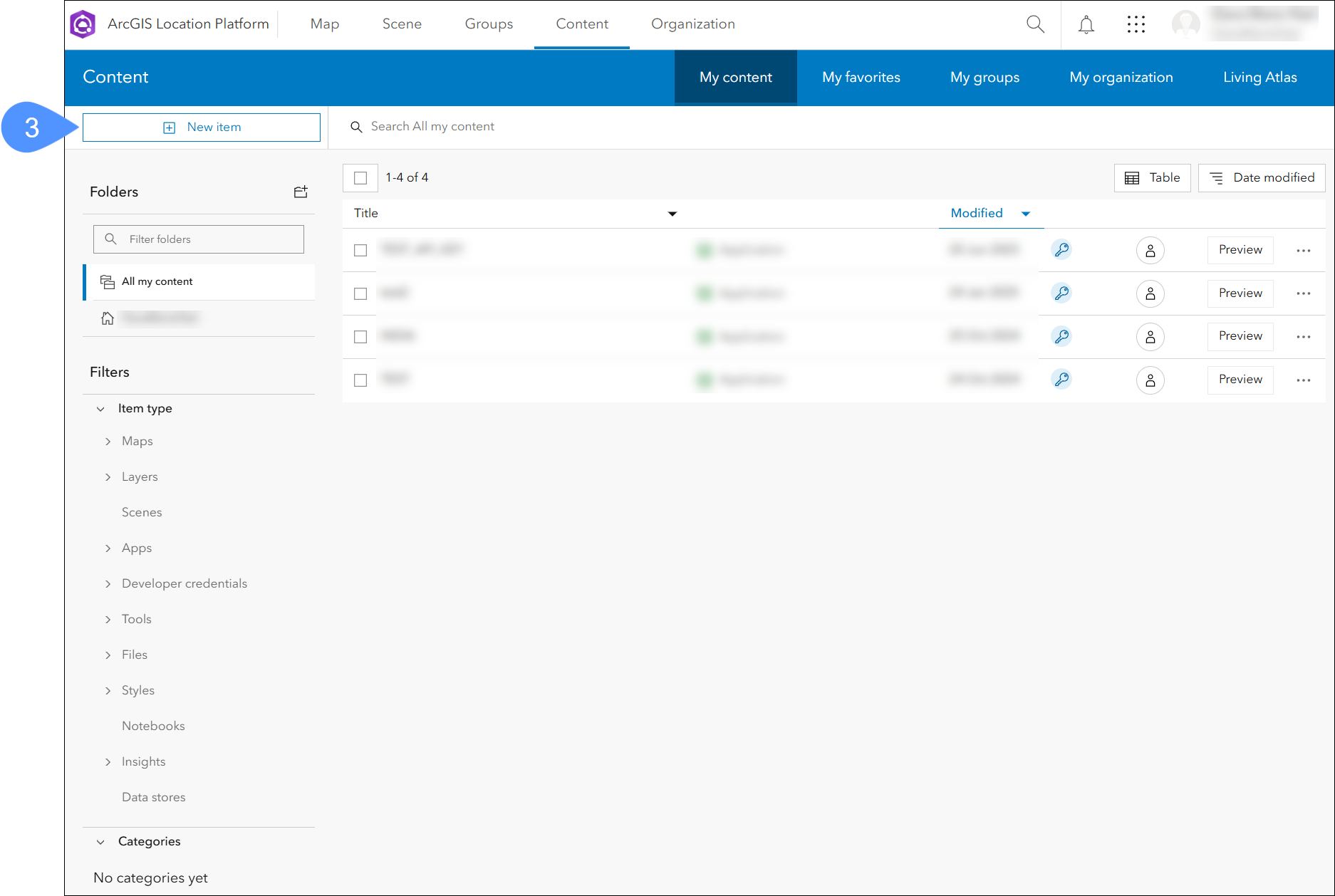The width and height of the screenshot is (1335, 896).
Task: Click the New item button
Action: [x=202, y=127]
